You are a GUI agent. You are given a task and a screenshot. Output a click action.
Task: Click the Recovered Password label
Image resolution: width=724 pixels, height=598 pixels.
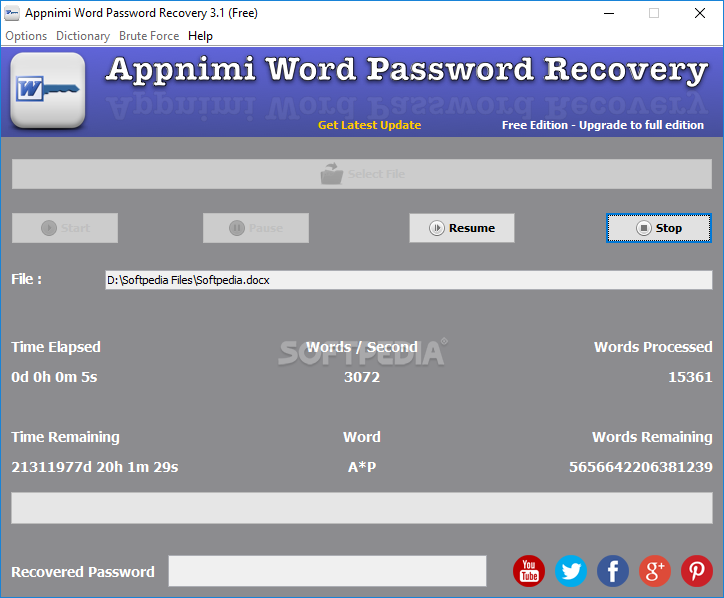(83, 572)
